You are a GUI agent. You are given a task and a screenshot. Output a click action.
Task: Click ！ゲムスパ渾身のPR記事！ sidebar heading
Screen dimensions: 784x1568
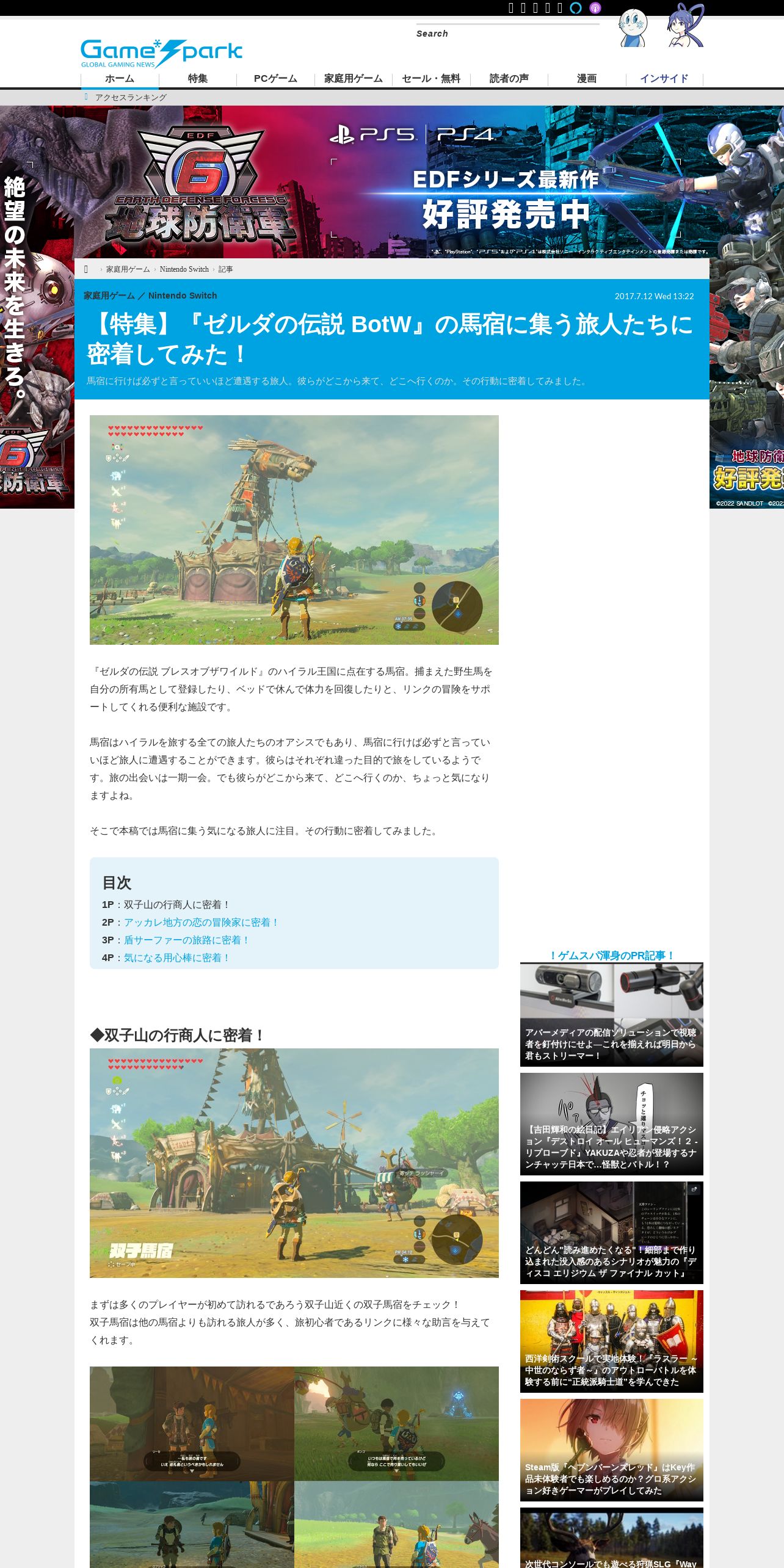click(611, 956)
